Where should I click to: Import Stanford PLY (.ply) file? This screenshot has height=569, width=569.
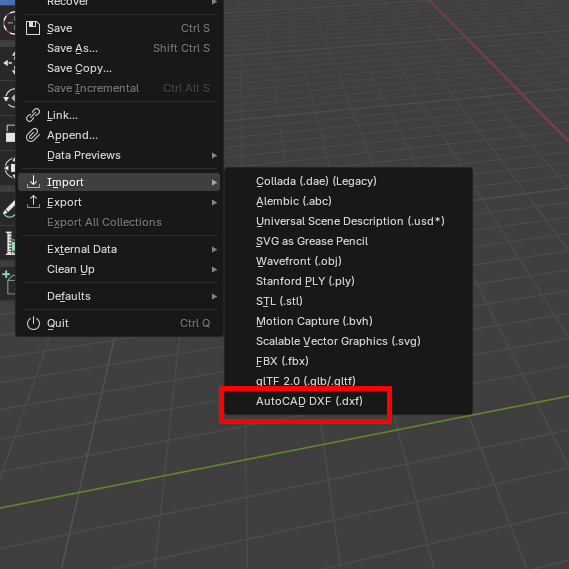(348, 281)
